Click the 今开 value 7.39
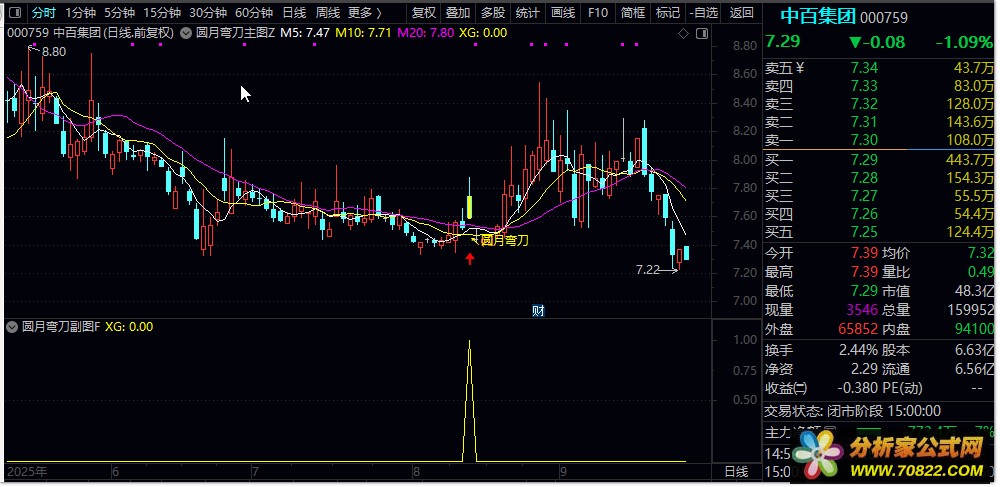 click(x=864, y=253)
